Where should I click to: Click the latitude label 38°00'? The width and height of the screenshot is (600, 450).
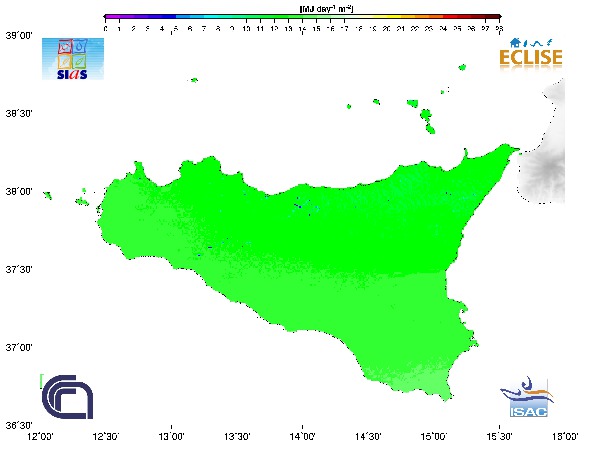tap(19, 191)
